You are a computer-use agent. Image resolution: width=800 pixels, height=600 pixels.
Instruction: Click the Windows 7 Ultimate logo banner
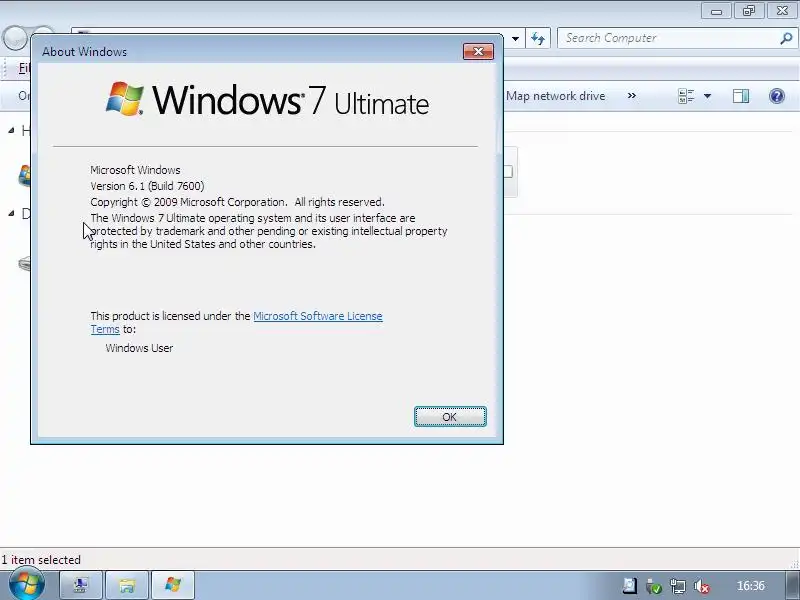[x=267, y=99]
